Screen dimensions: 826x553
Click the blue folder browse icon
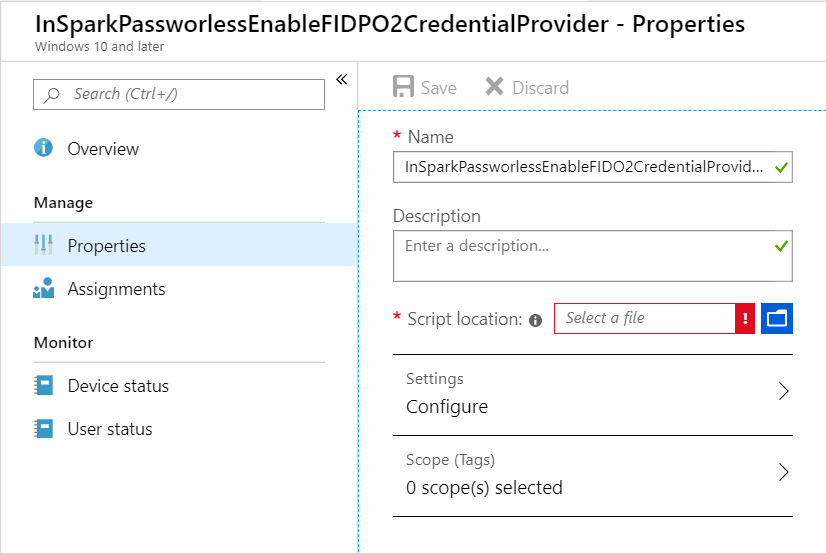point(776,318)
